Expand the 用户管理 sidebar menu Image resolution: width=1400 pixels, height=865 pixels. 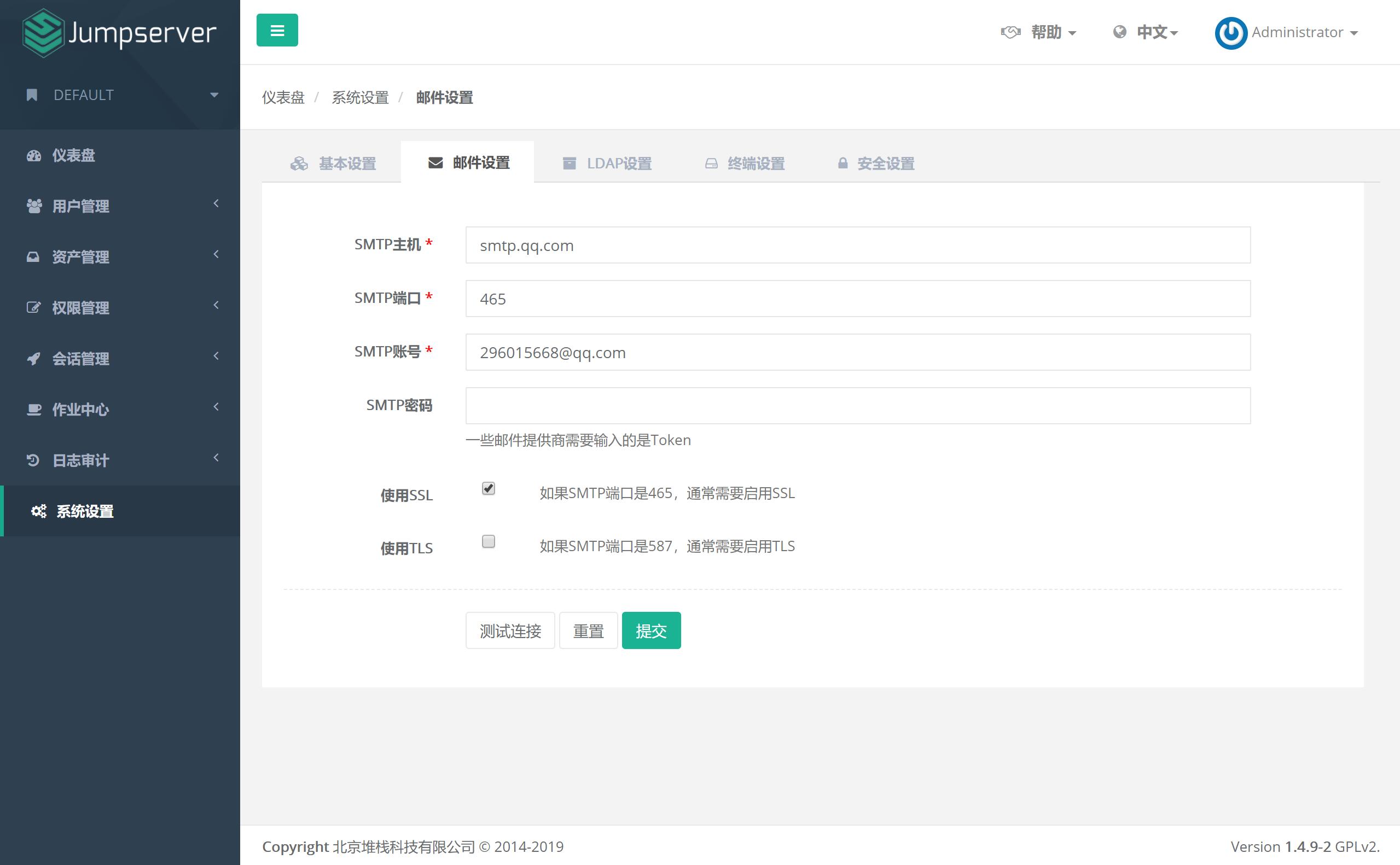[120, 206]
